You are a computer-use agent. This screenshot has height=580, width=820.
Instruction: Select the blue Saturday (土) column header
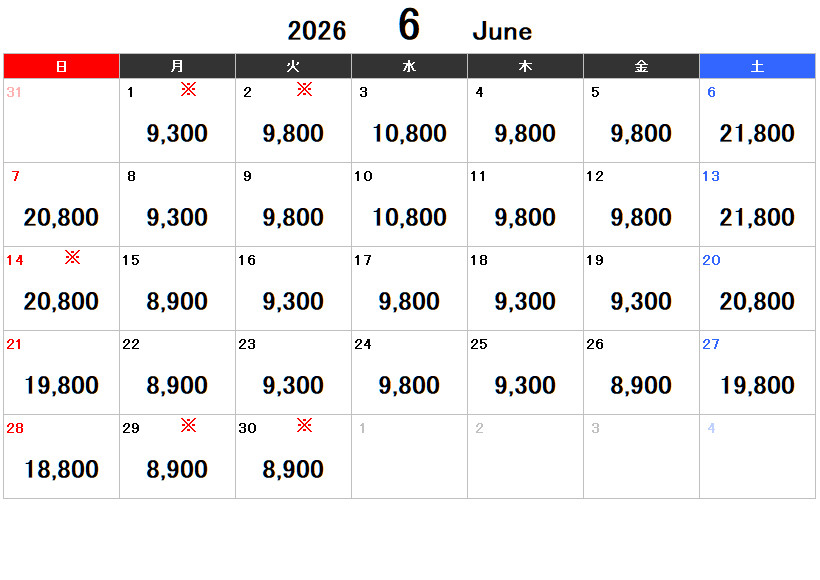tap(757, 66)
